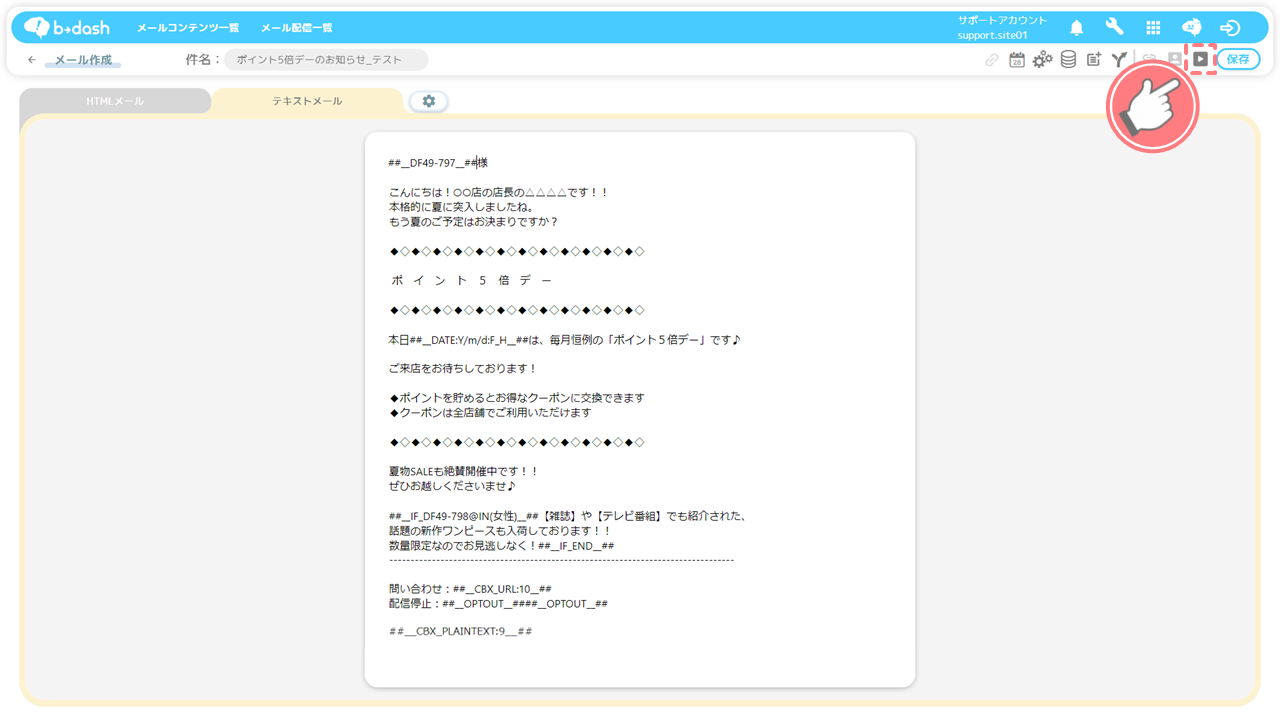Click line ご来店をお待ちしております！
The width and height of the screenshot is (1280, 720).
463,369
